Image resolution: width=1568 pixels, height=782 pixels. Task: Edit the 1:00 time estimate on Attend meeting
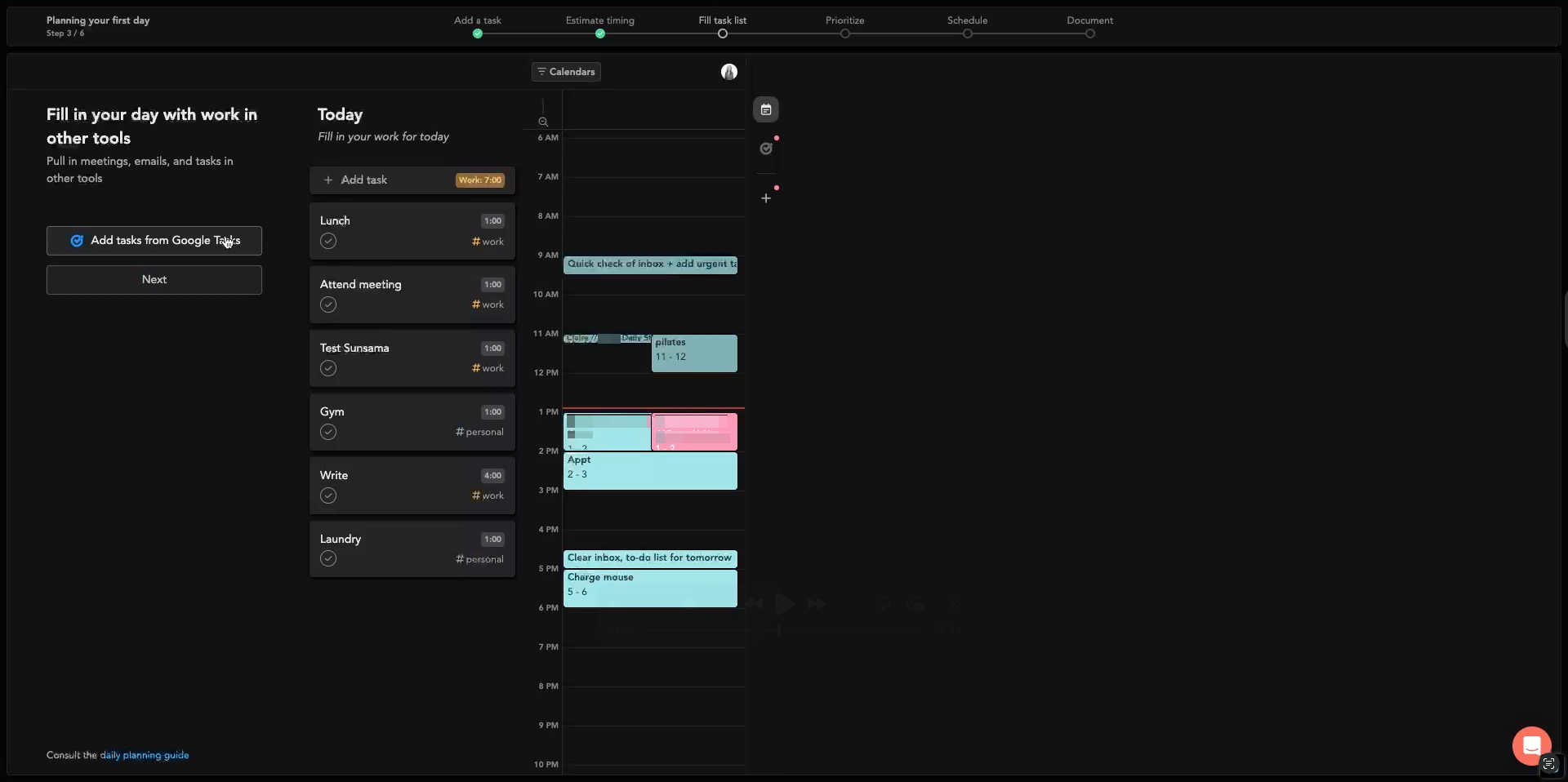click(x=492, y=284)
